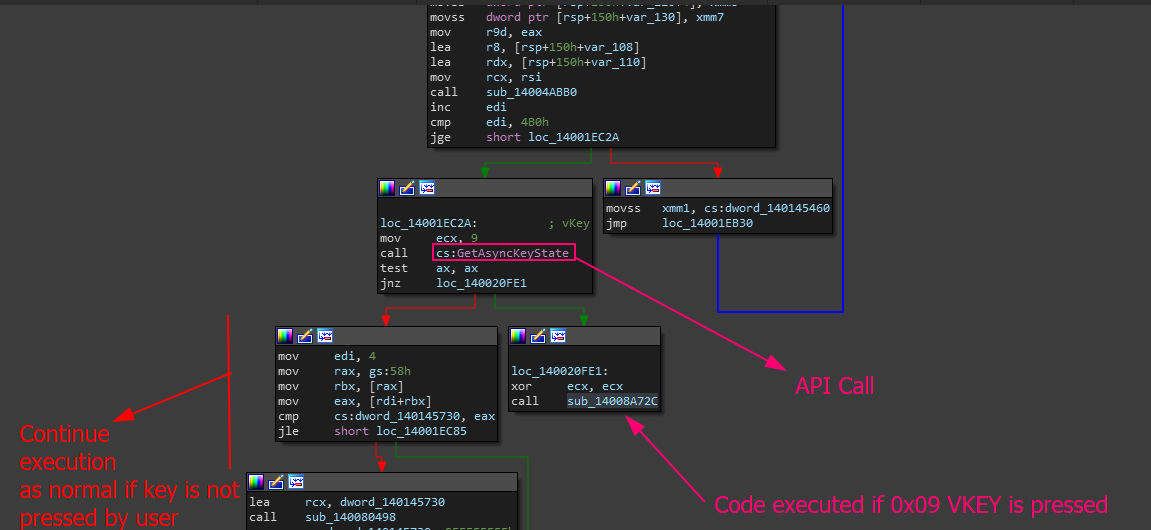
Task: Click the highlighted cs:GetAsyncKeyState call operand
Action: [503, 253]
